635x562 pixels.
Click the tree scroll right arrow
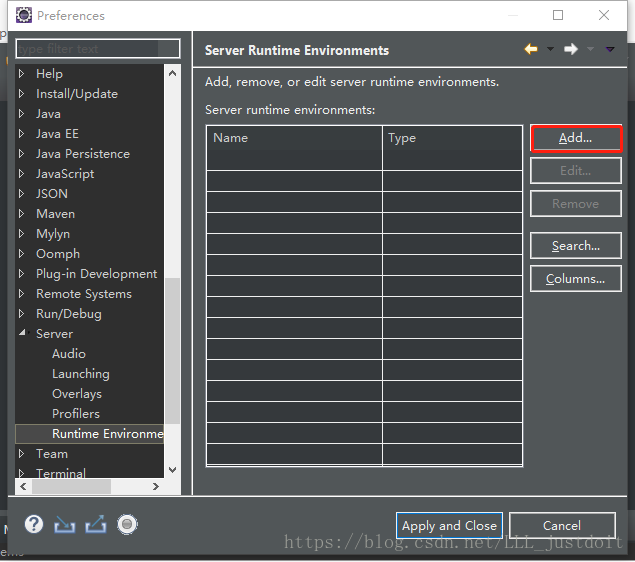156,486
